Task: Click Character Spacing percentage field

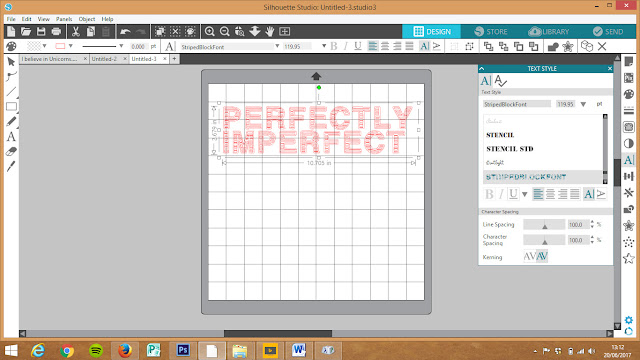Action: [577, 240]
